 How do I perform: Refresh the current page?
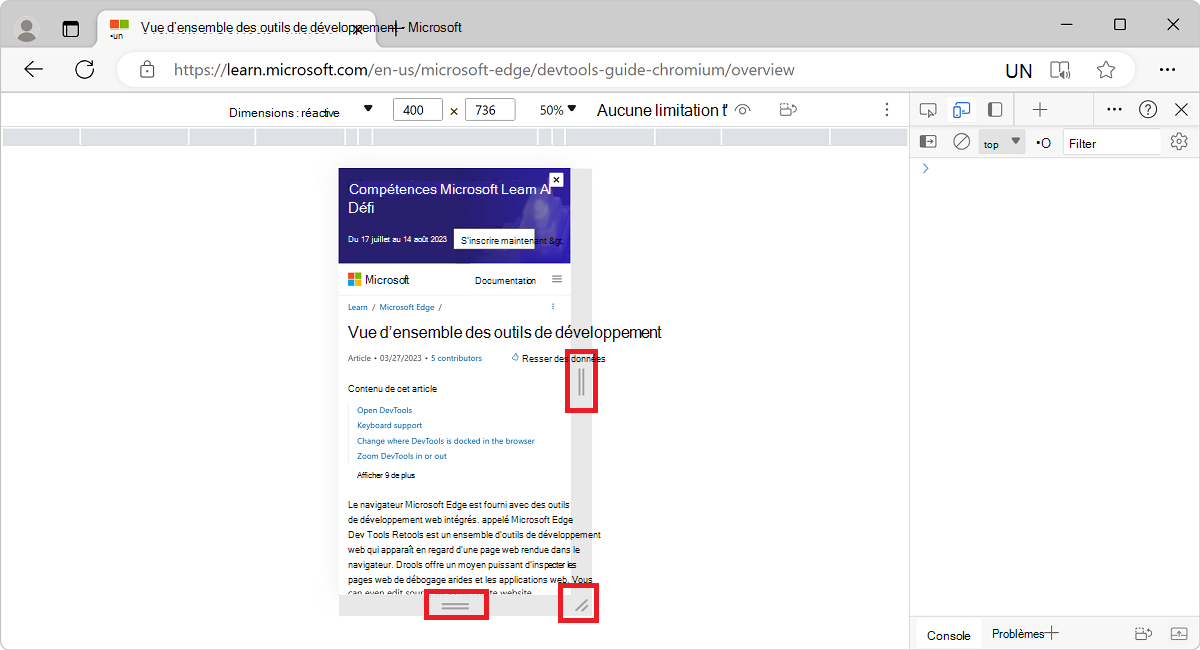click(85, 70)
